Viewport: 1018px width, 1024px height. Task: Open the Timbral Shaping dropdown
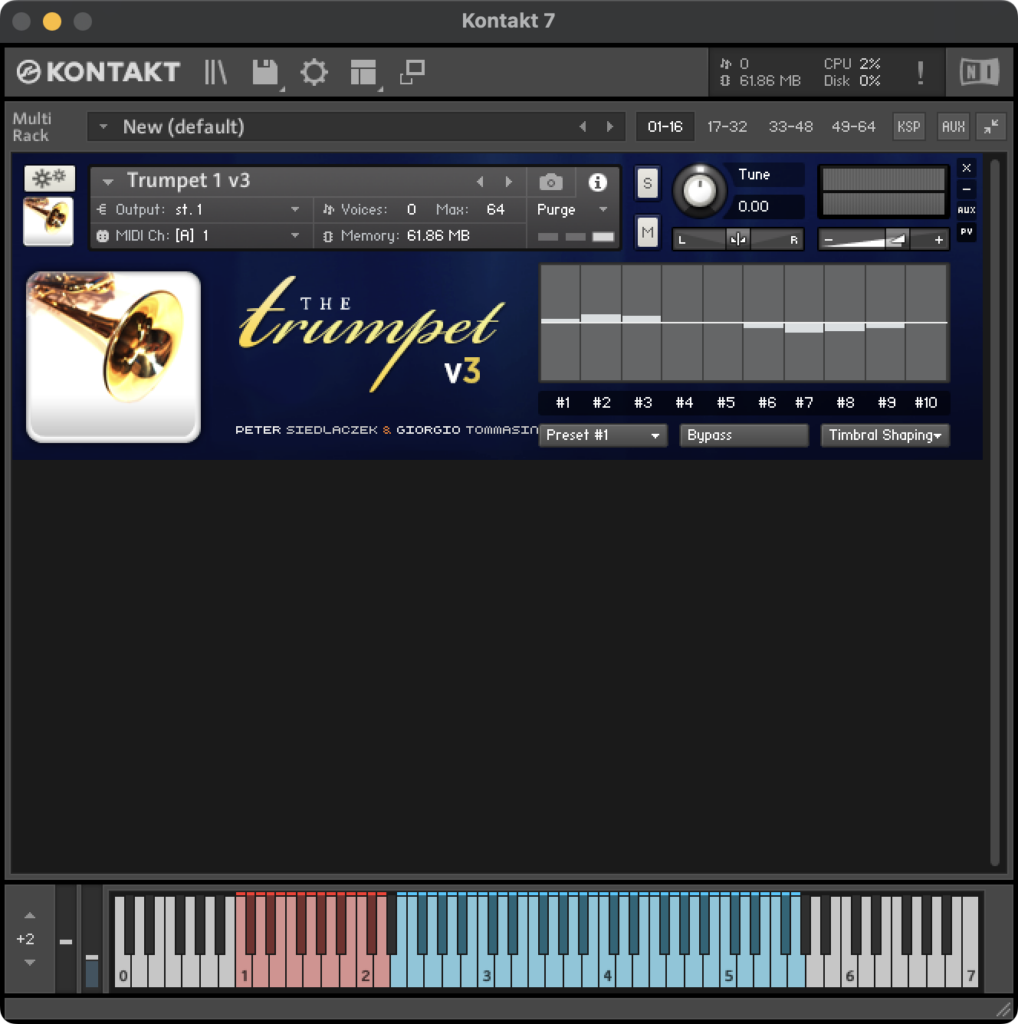click(885, 435)
